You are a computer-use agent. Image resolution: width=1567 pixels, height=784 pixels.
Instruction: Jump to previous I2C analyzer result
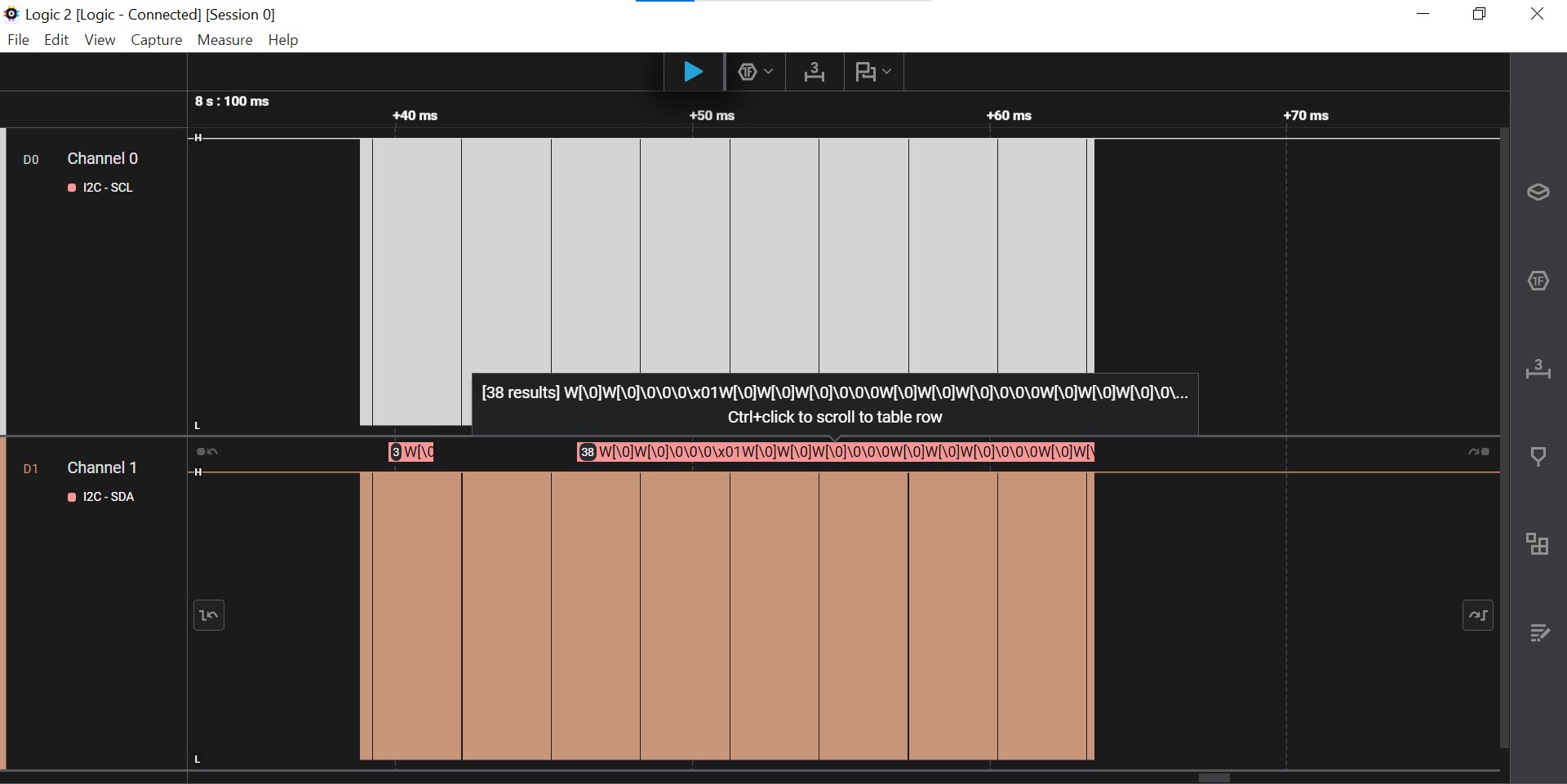click(x=207, y=451)
